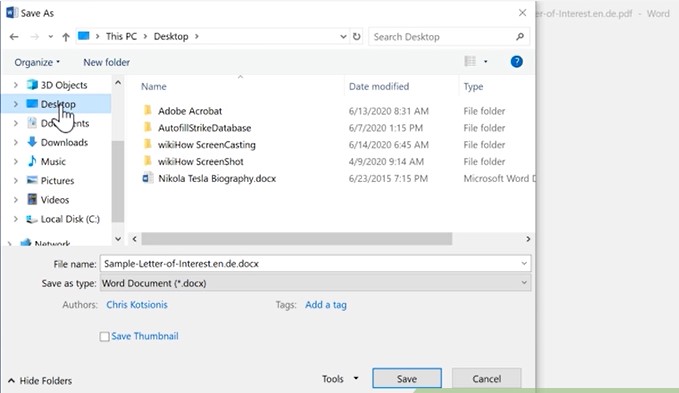Expand the Desktop tree node
Image resolution: width=679 pixels, height=393 pixels.
(16, 104)
